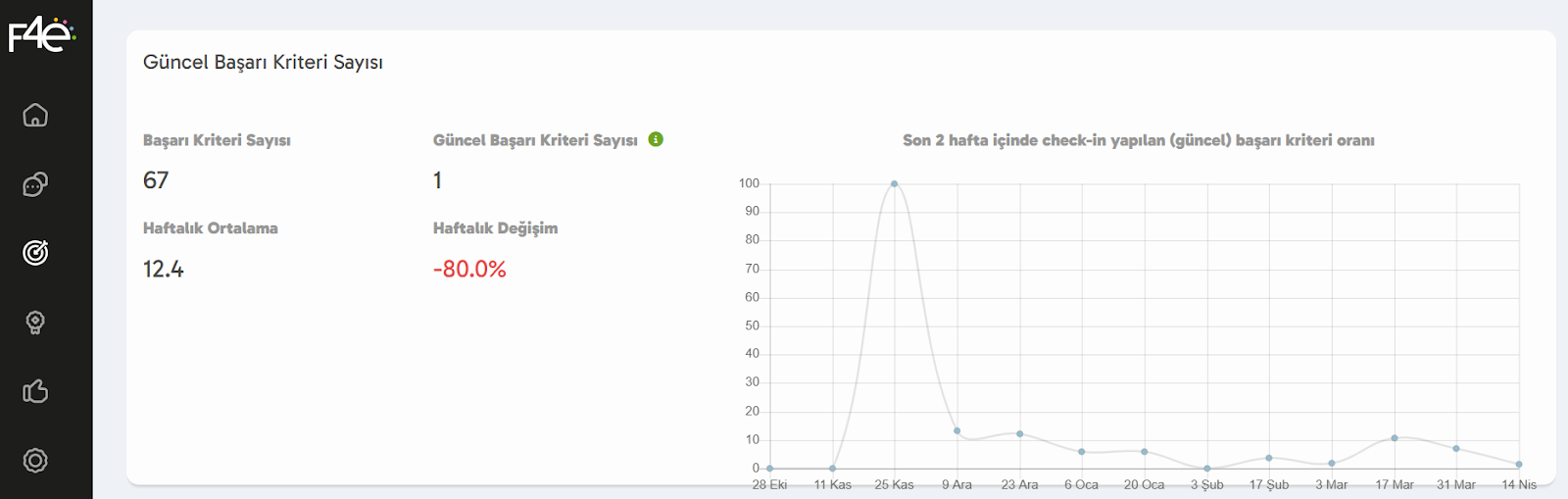The height and width of the screenshot is (499, 1568).
Task: Click the 28 Eki data point at zero
Action: tap(769, 469)
